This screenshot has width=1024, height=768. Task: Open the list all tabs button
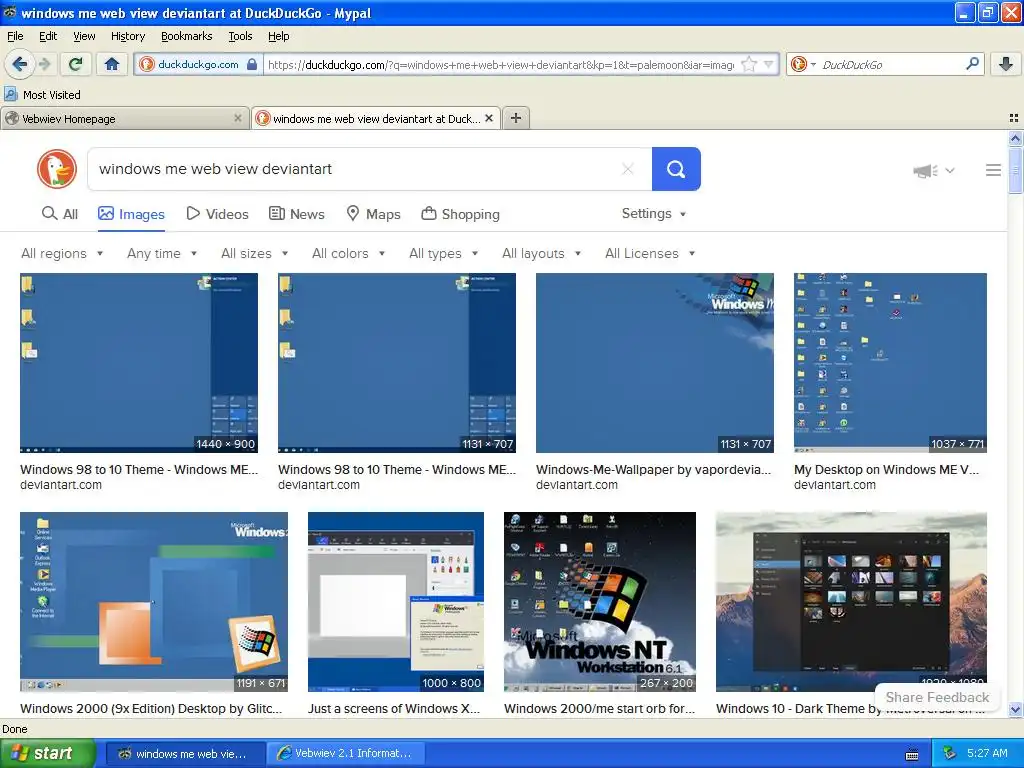pos(1014,118)
